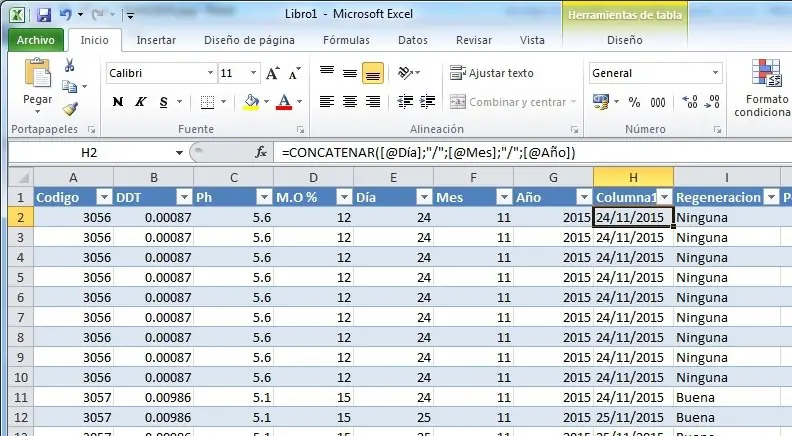The height and width of the screenshot is (436, 792).
Task: Click the Save icon in quick access toolbar
Action: click(x=44, y=15)
